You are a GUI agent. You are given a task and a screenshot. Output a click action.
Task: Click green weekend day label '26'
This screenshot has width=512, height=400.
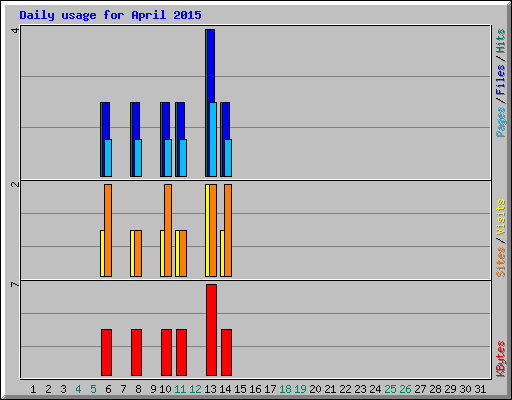[x=405, y=389]
